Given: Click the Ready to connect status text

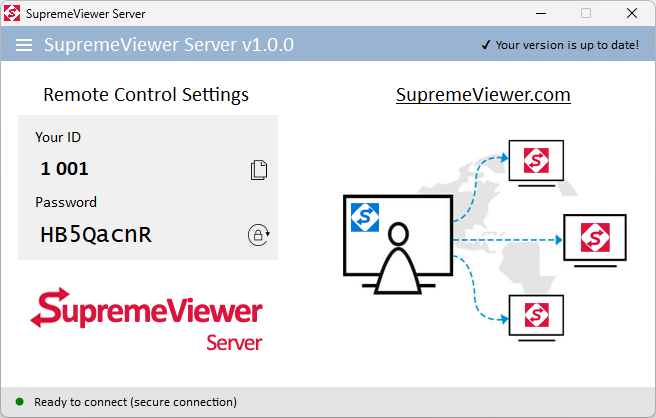Looking at the screenshot, I should (x=135, y=402).
